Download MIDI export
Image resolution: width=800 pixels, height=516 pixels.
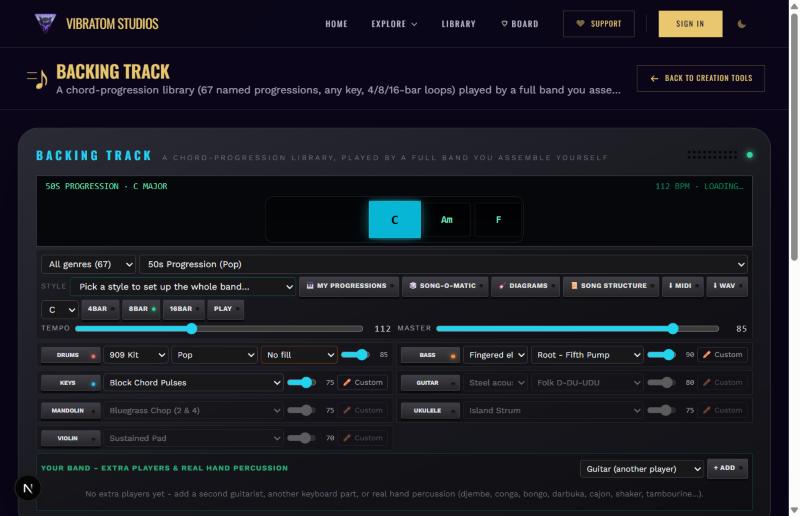[x=682, y=286]
